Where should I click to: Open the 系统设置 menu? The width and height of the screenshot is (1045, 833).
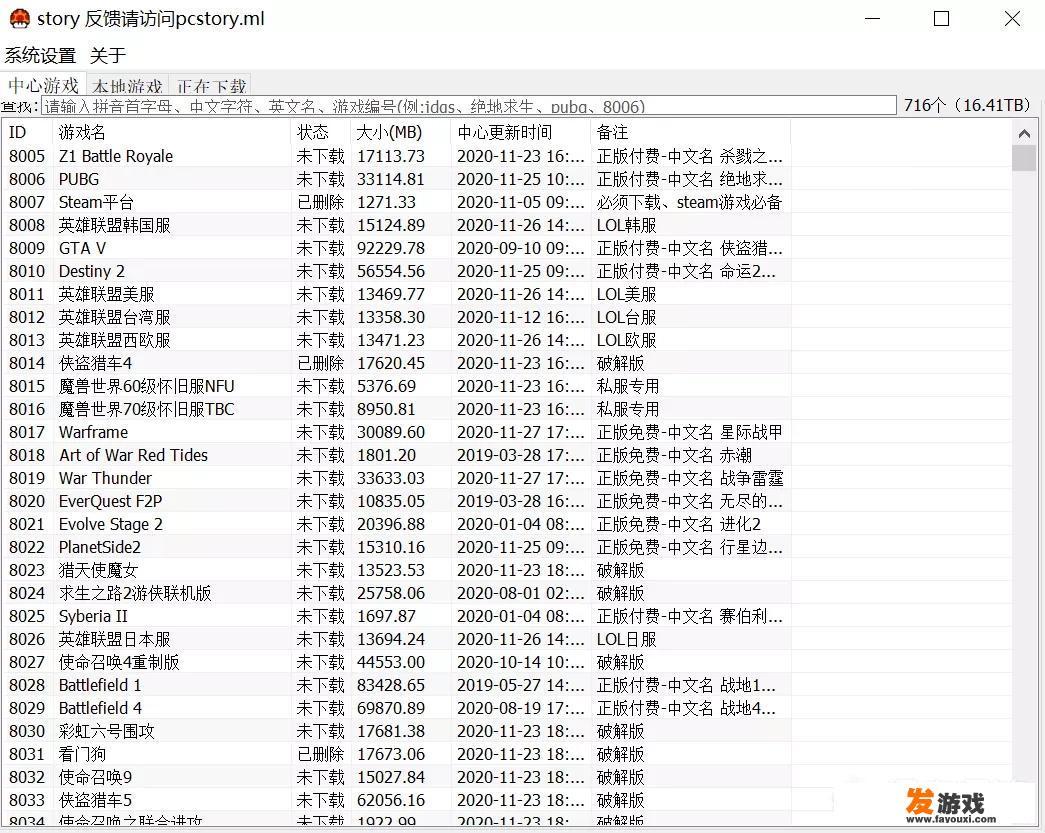pyautogui.click(x=40, y=55)
